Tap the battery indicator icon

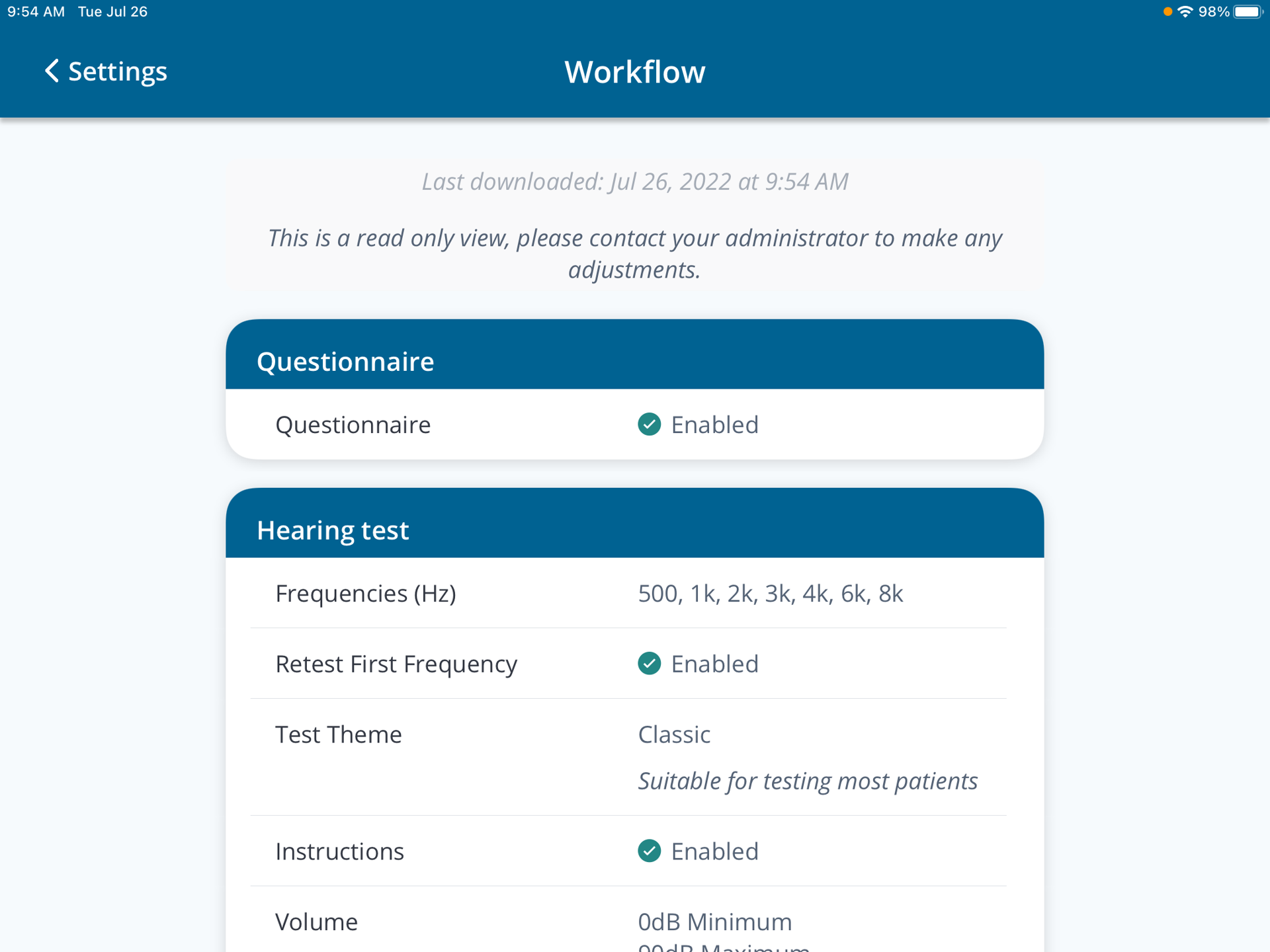1248,11
